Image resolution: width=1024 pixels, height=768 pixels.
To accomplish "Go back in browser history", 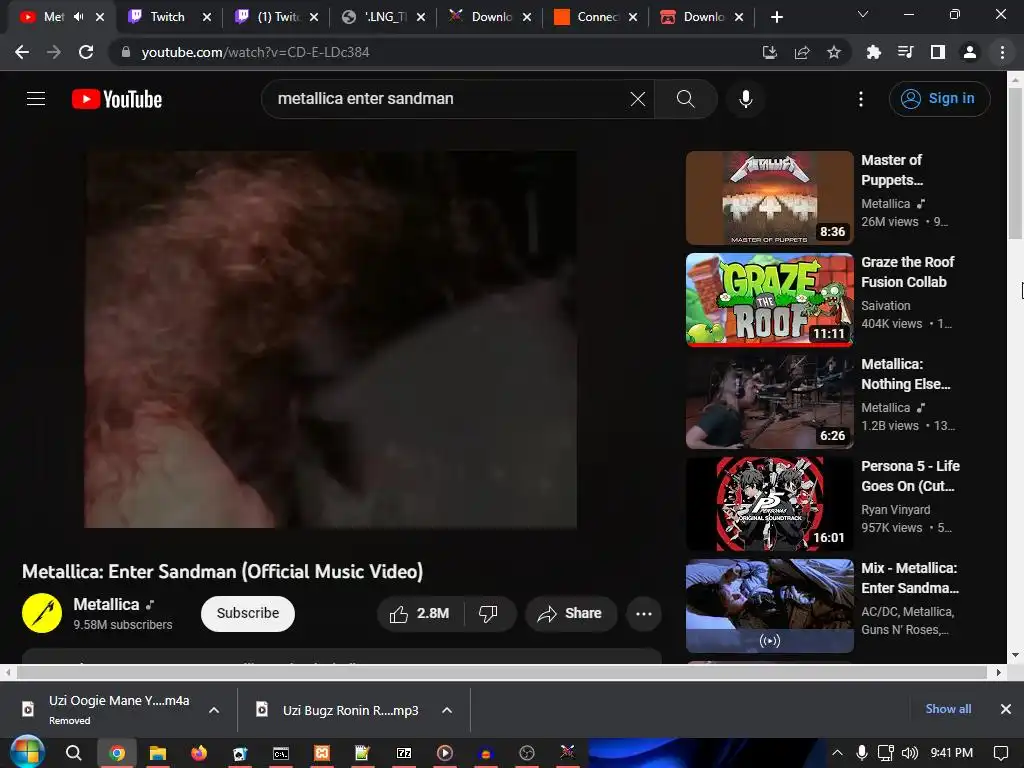I will (22, 52).
